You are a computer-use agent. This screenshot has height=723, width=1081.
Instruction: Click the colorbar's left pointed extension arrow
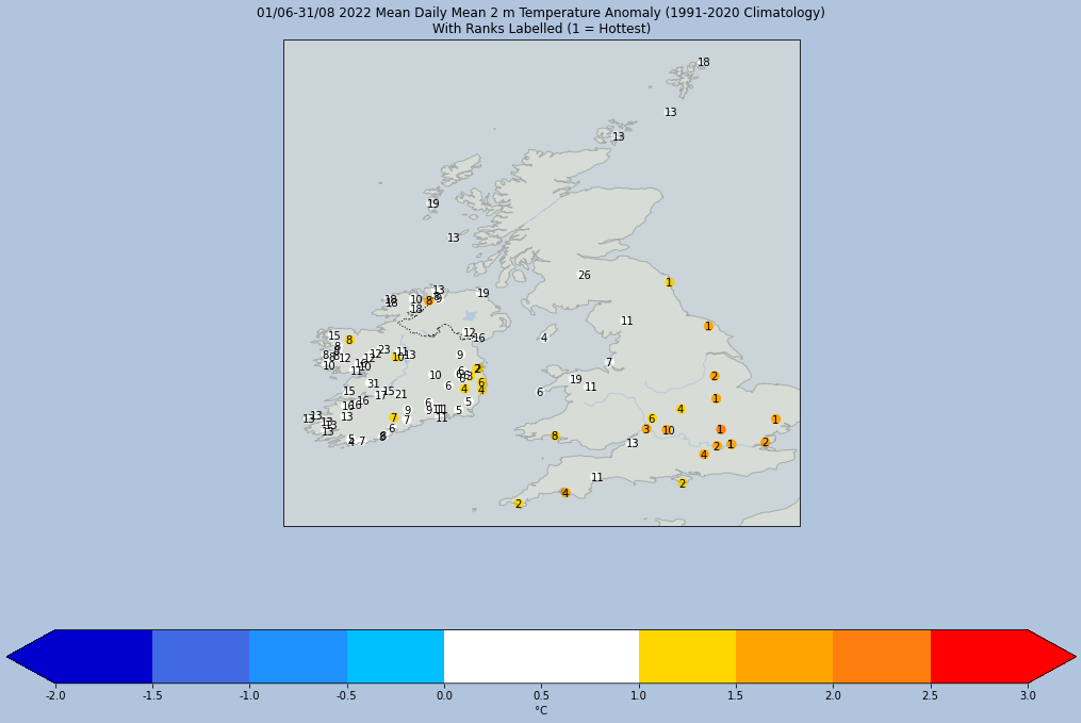[33, 656]
